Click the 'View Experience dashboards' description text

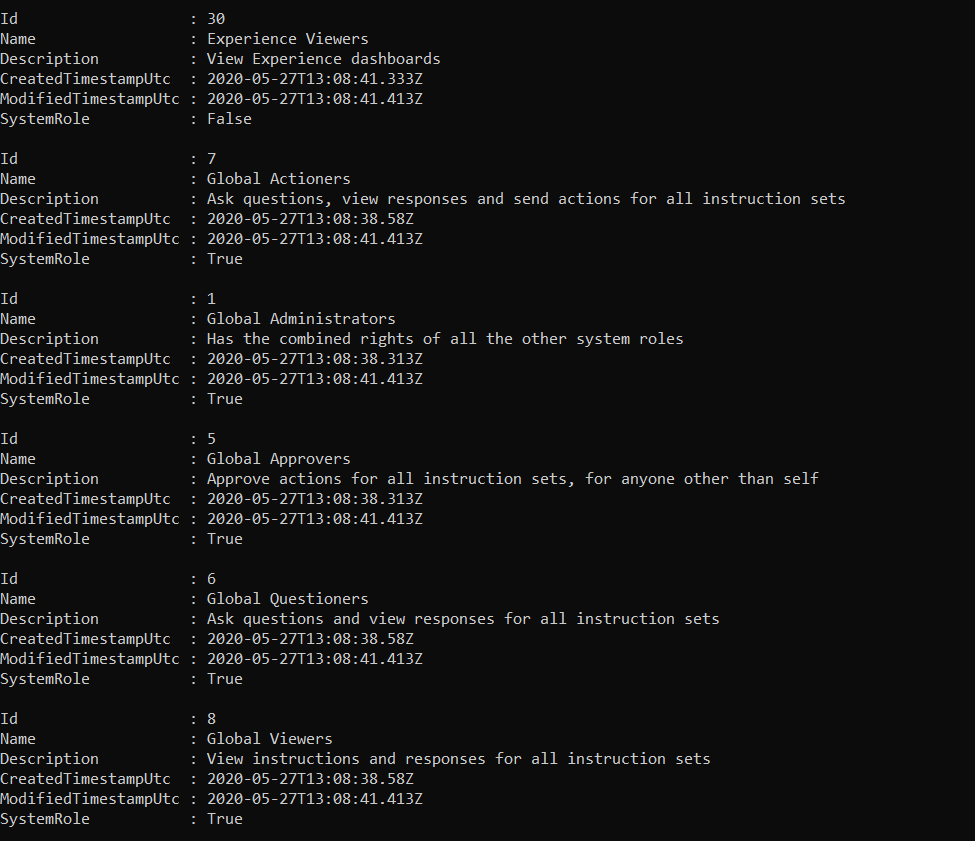[323, 59]
